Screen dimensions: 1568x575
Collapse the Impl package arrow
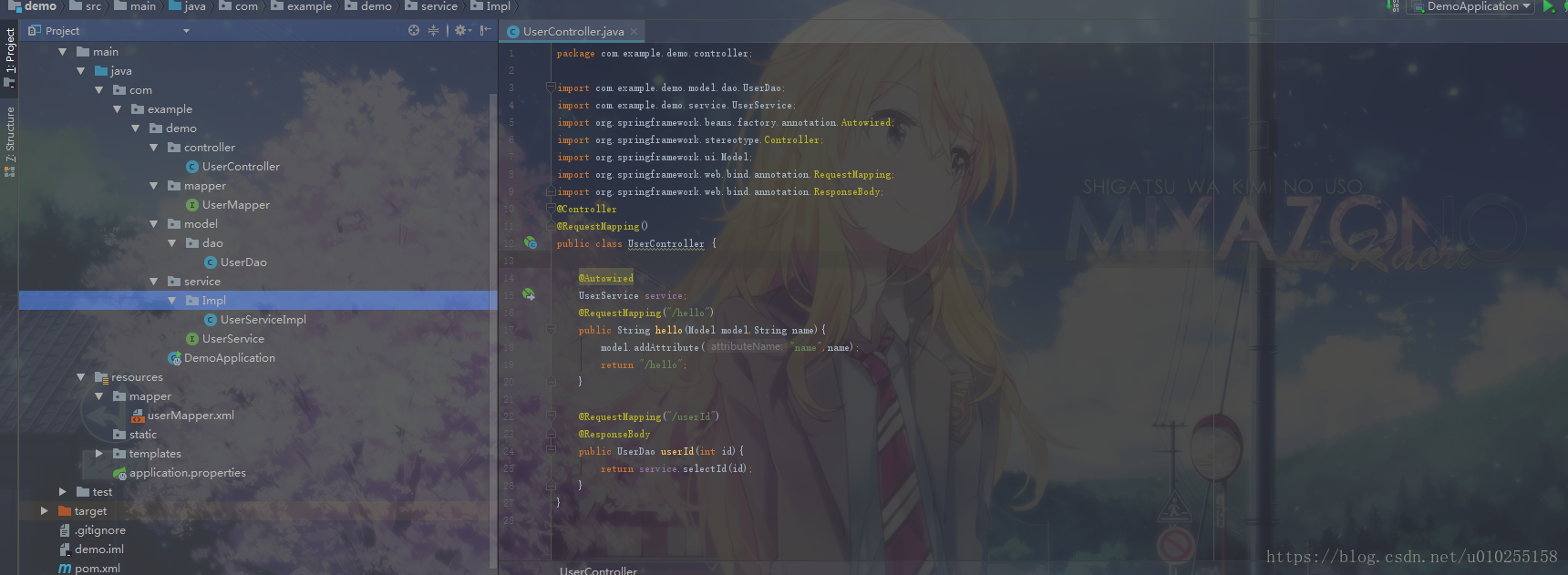(x=172, y=301)
